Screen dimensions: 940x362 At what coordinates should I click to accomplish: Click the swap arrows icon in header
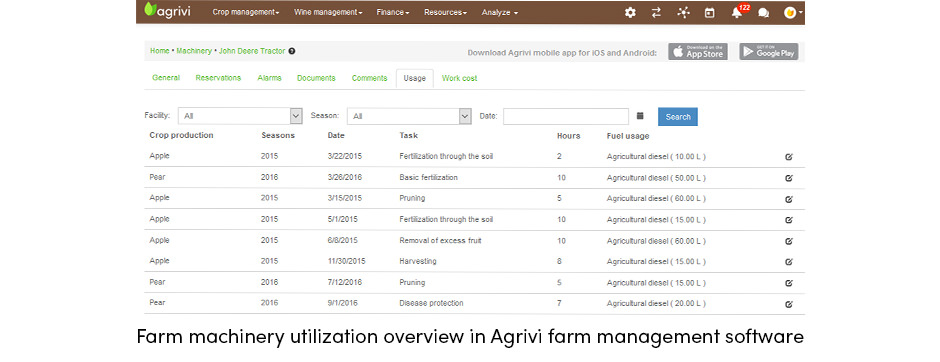click(656, 12)
